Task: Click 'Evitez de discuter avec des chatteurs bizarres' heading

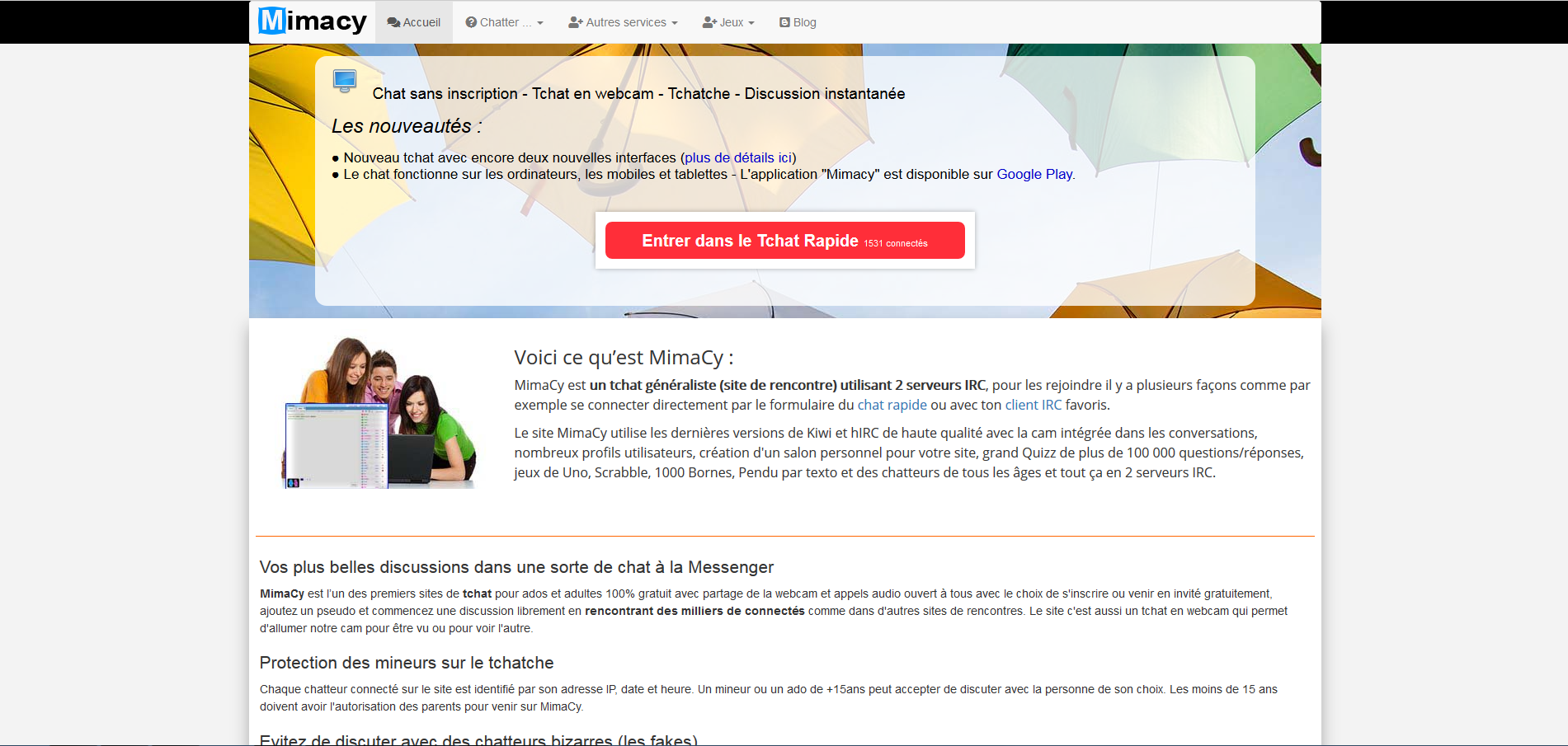Action: [x=478, y=739]
